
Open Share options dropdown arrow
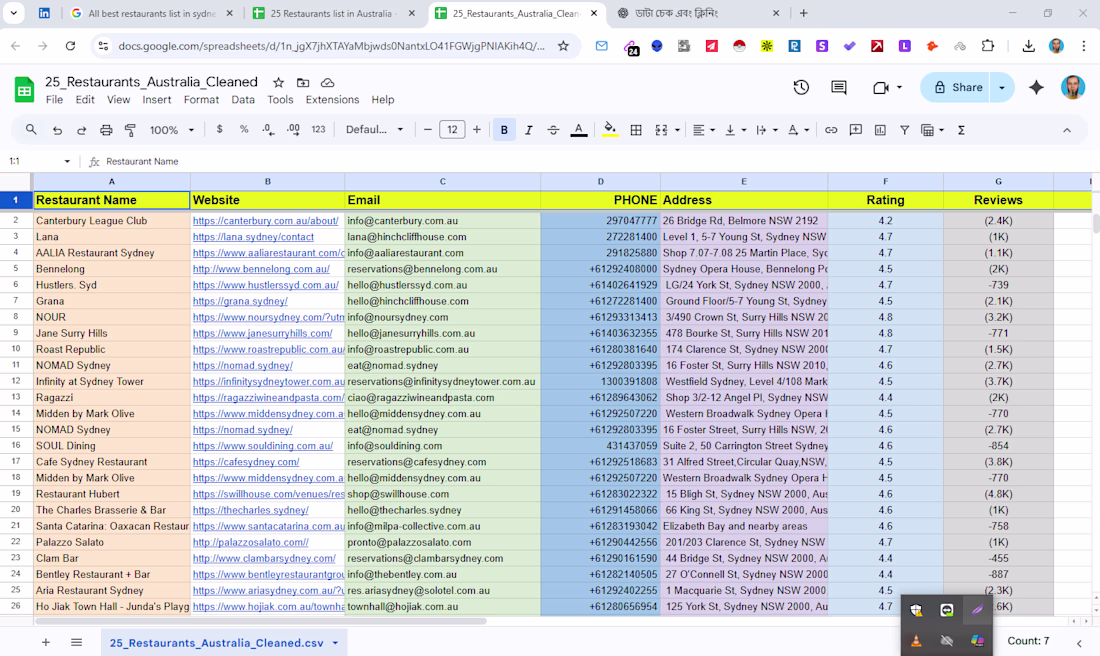pyautogui.click(x=1002, y=88)
